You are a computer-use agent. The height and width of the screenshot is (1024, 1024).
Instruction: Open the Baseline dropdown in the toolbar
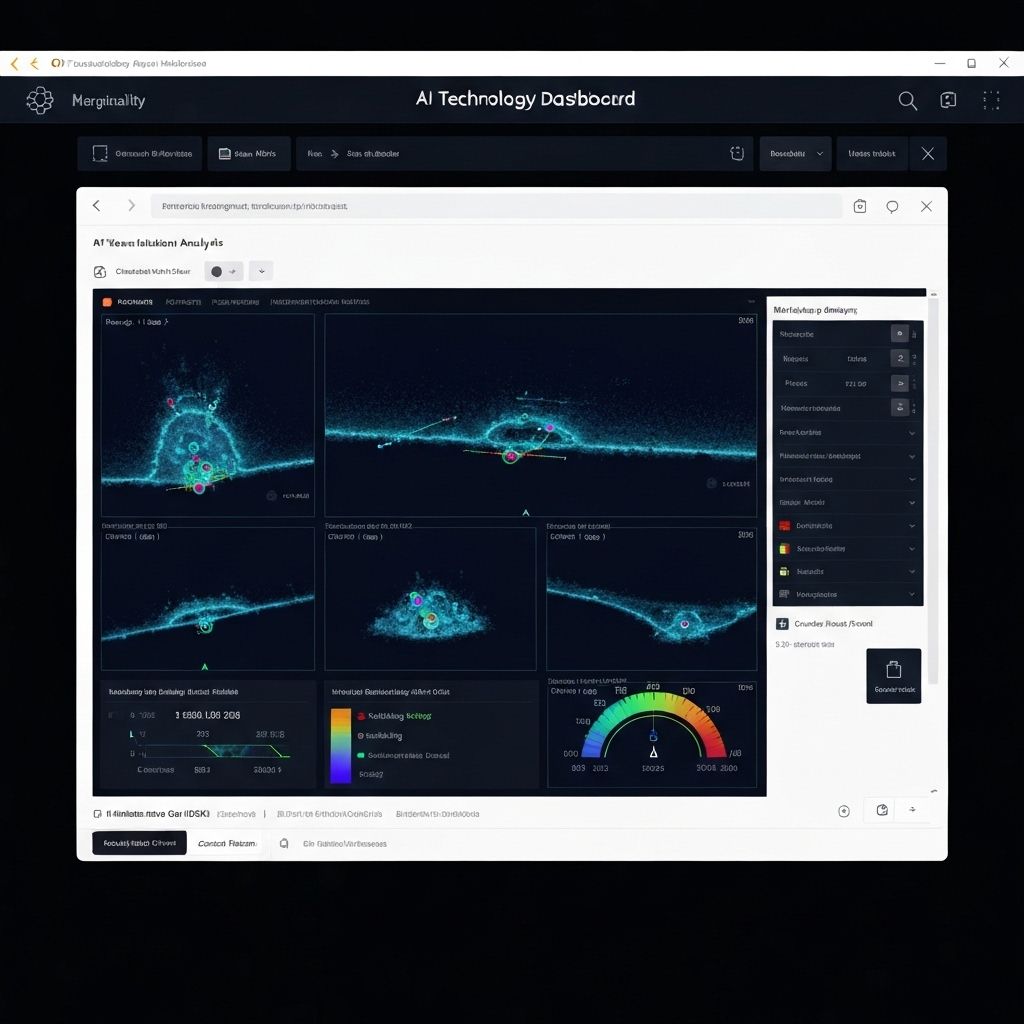click(795, 153)
